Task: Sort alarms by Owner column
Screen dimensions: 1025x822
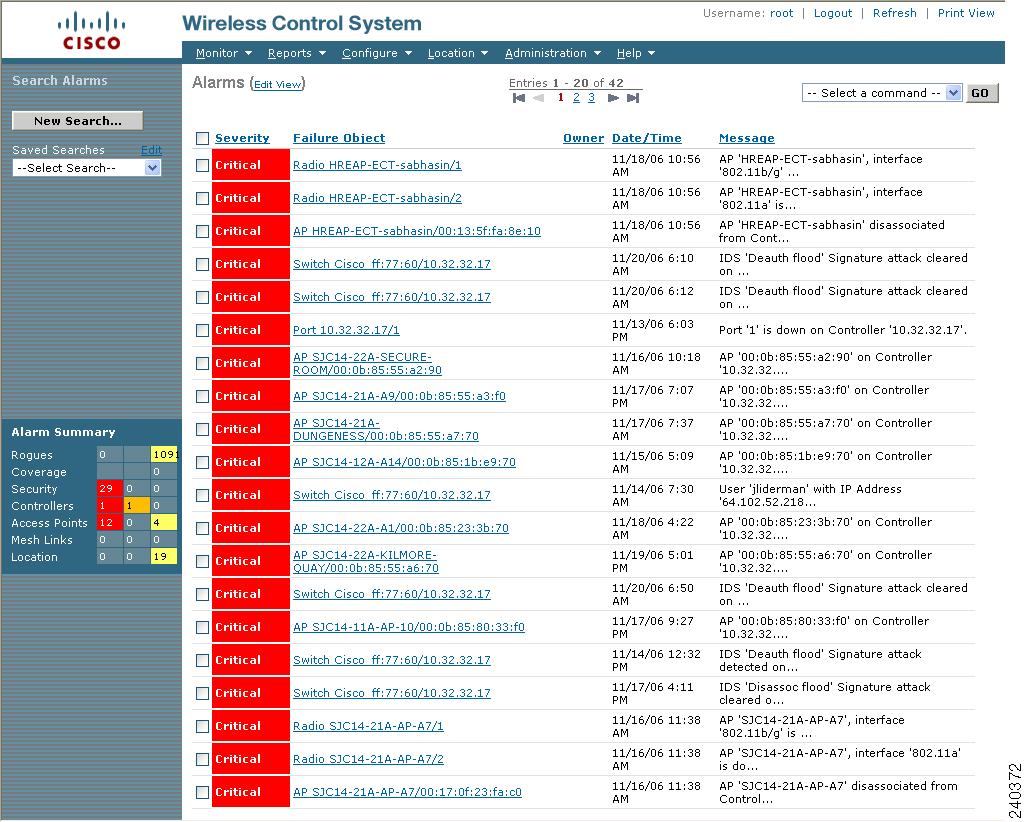Action: pos(583,138)
